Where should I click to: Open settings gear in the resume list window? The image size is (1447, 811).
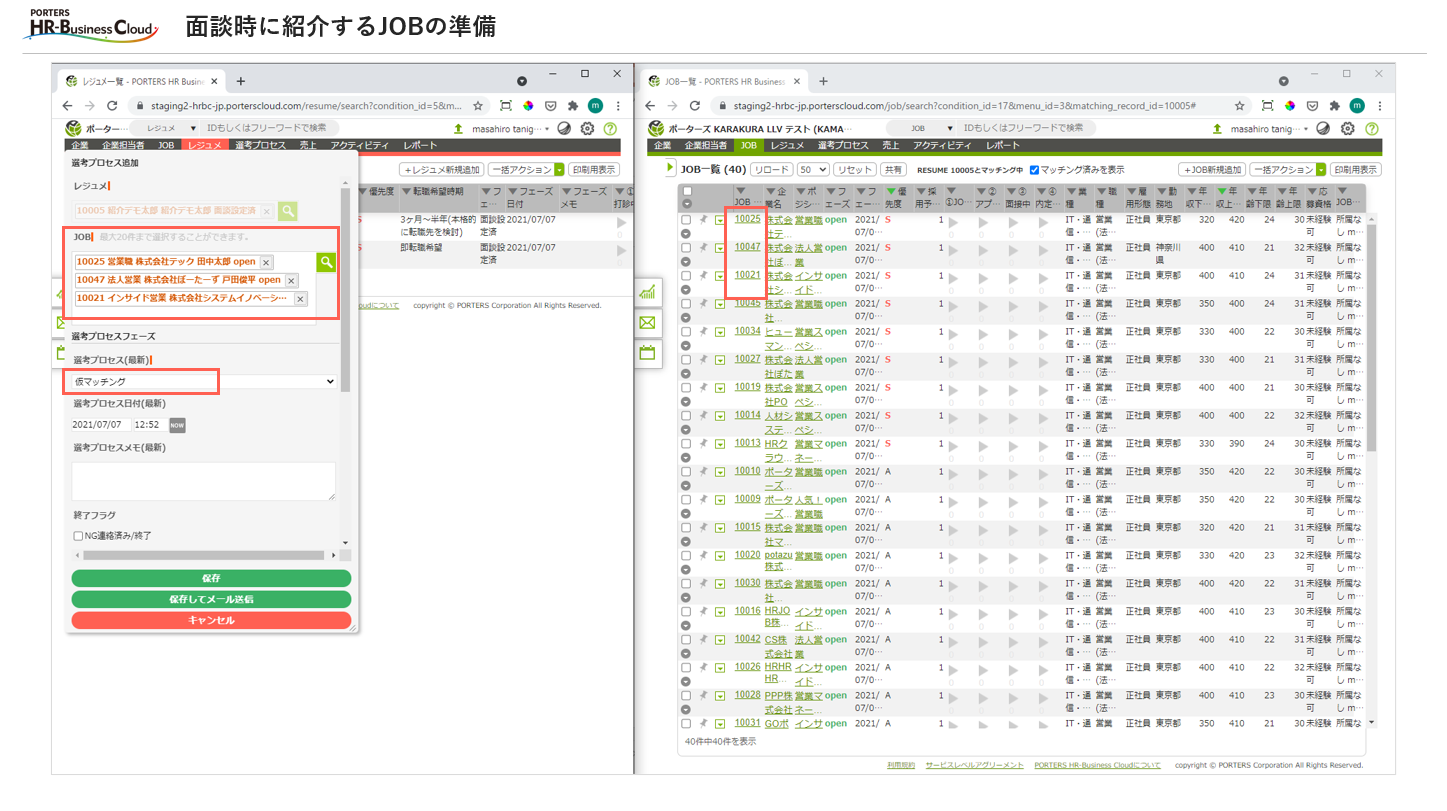tap(587, 128)
